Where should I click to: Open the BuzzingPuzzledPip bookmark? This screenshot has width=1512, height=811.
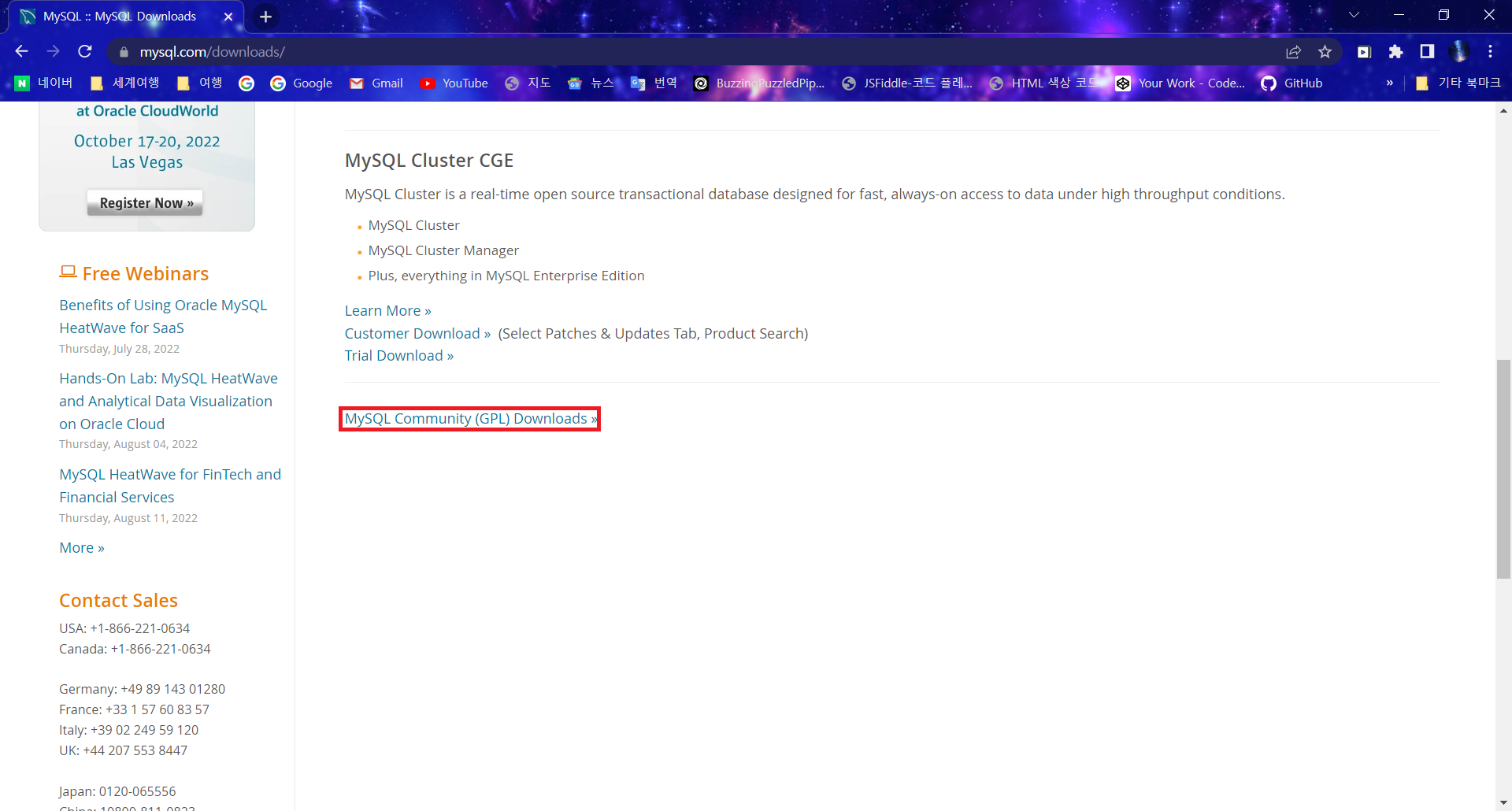coord(759,83)
